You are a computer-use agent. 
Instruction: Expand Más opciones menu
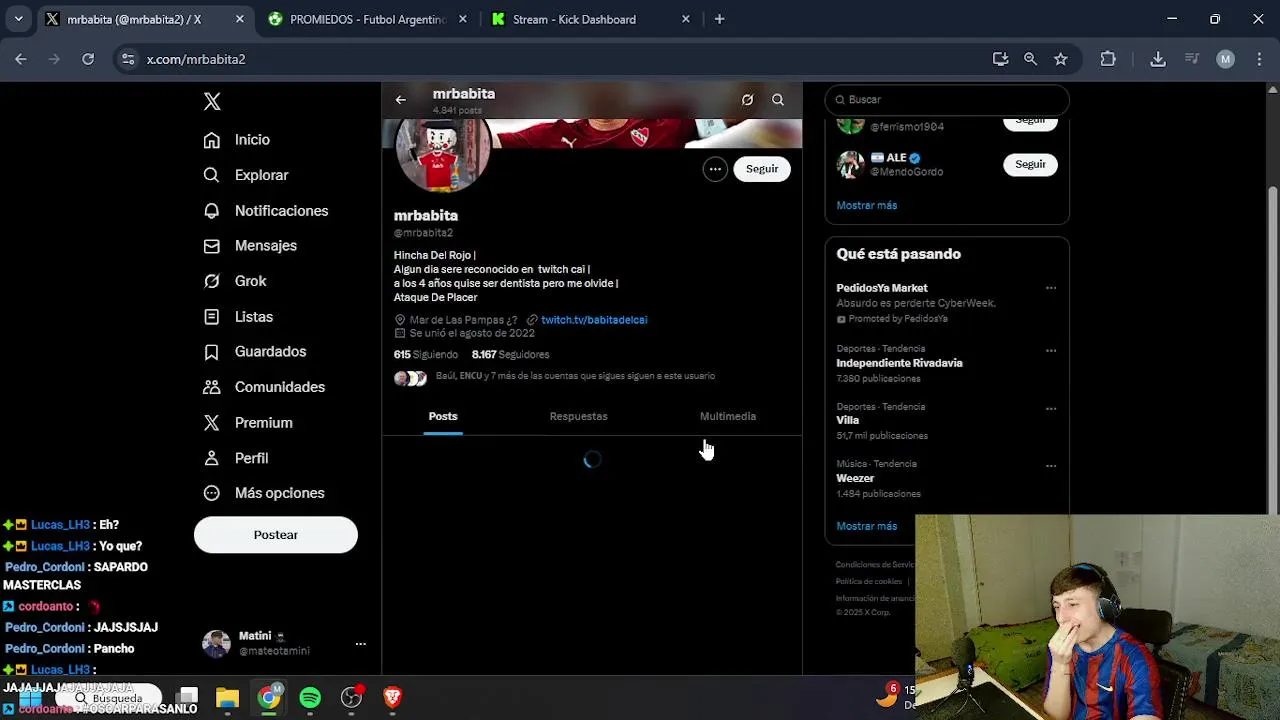click(264, 493)
